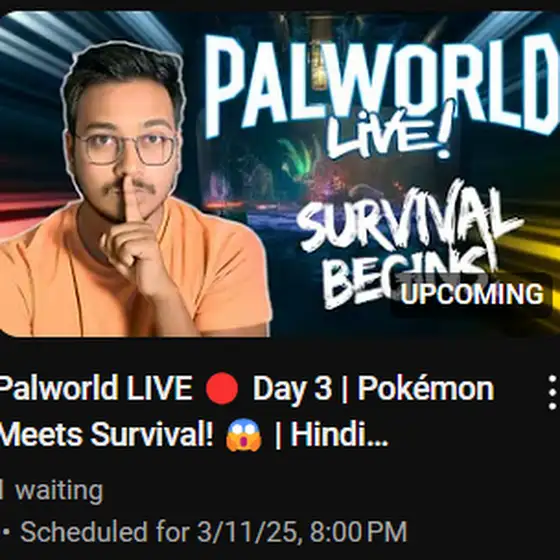Click the screaming face emoji in title
Image resolution: width=560 pixels, height=560 pixels.
pyautogui.click(x=244, y=435)
